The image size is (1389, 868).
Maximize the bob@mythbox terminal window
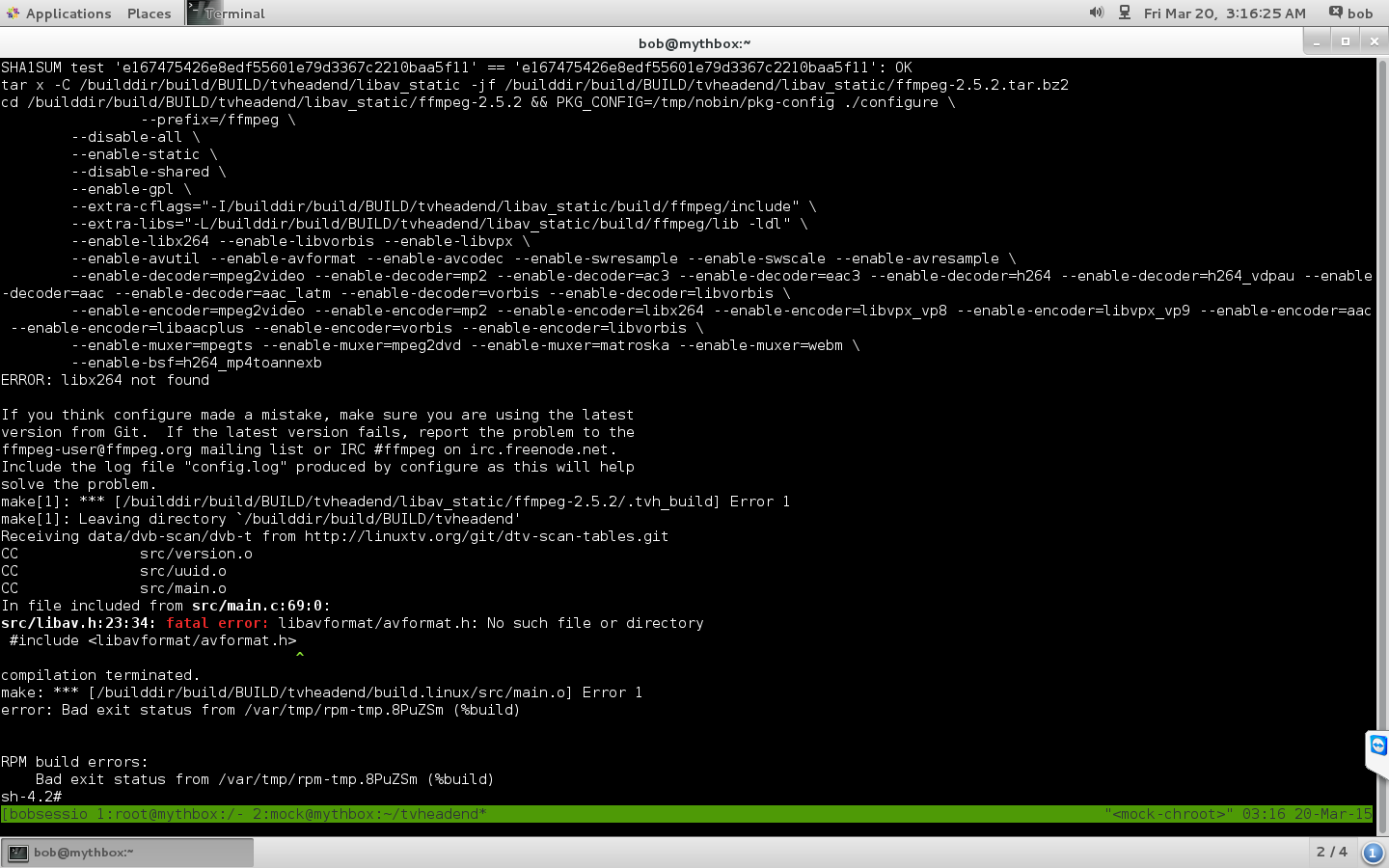[x=1345, y=41]
